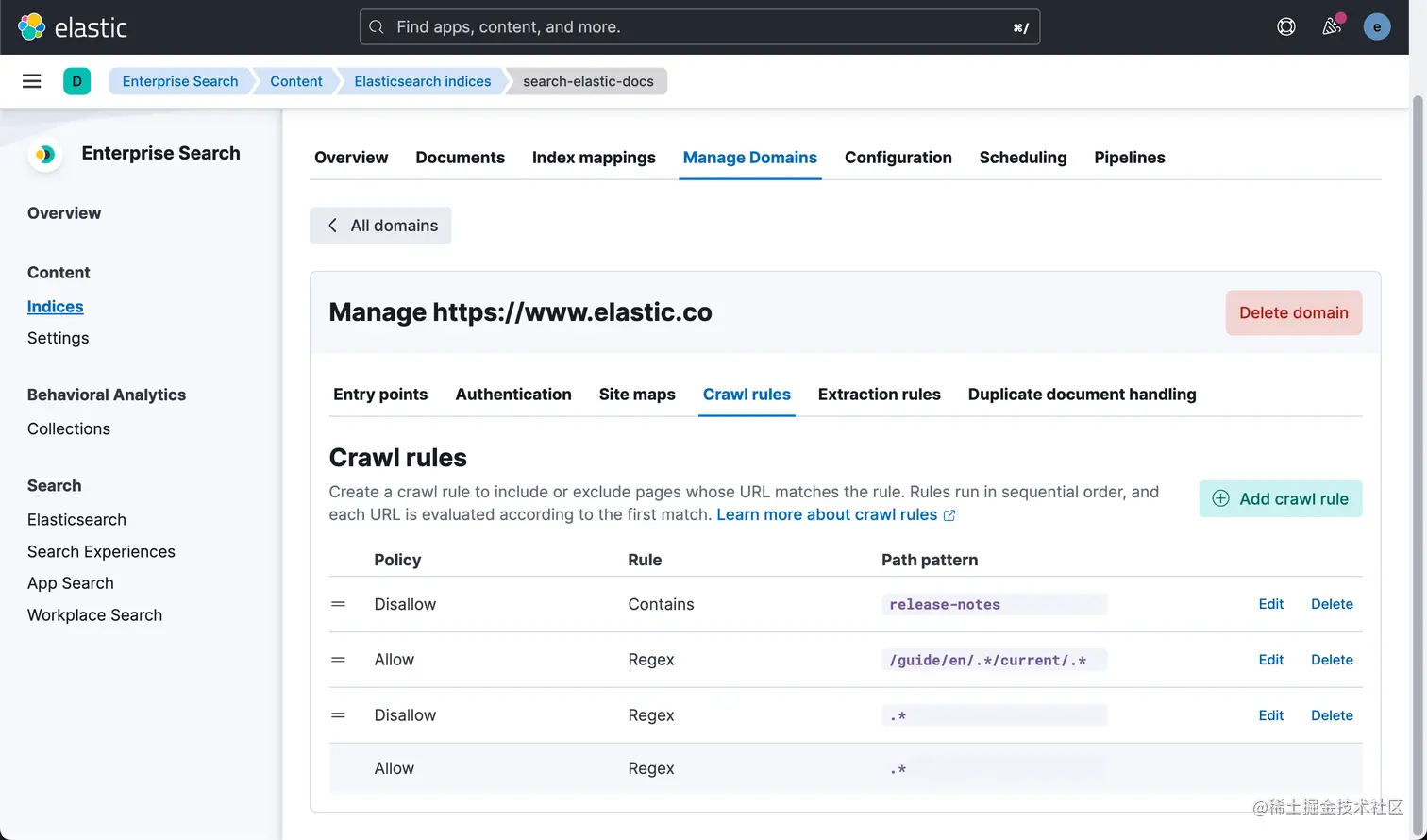Delete the /guide/en/.*/current/.* rule
Screen dimensions: 1427x840
1332,660
